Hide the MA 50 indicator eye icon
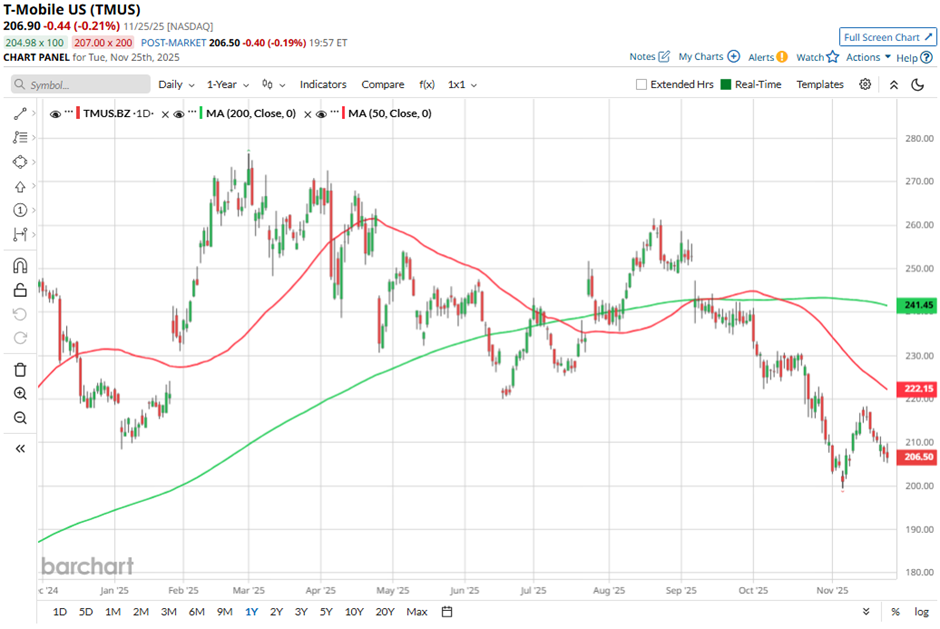This screenshot has width=940, height=629. coord(321,114)
